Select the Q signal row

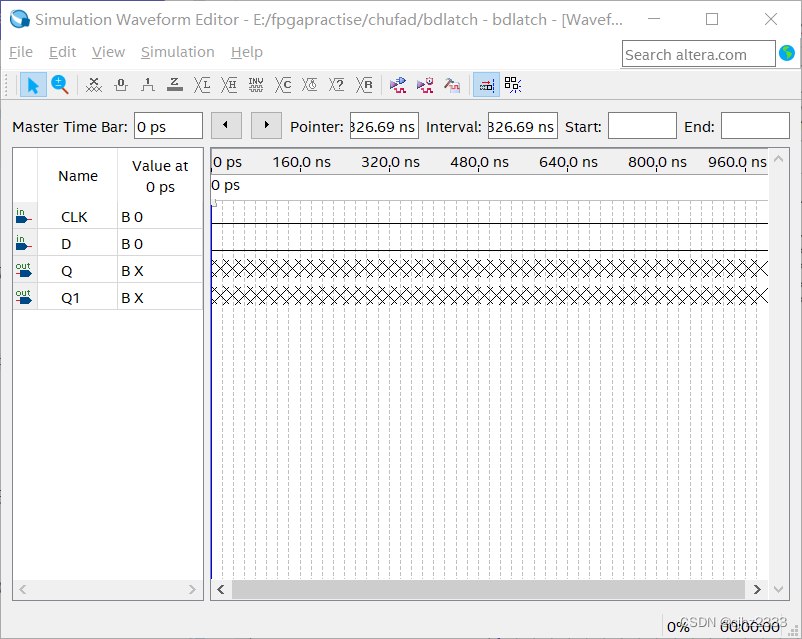pos(108,271)
